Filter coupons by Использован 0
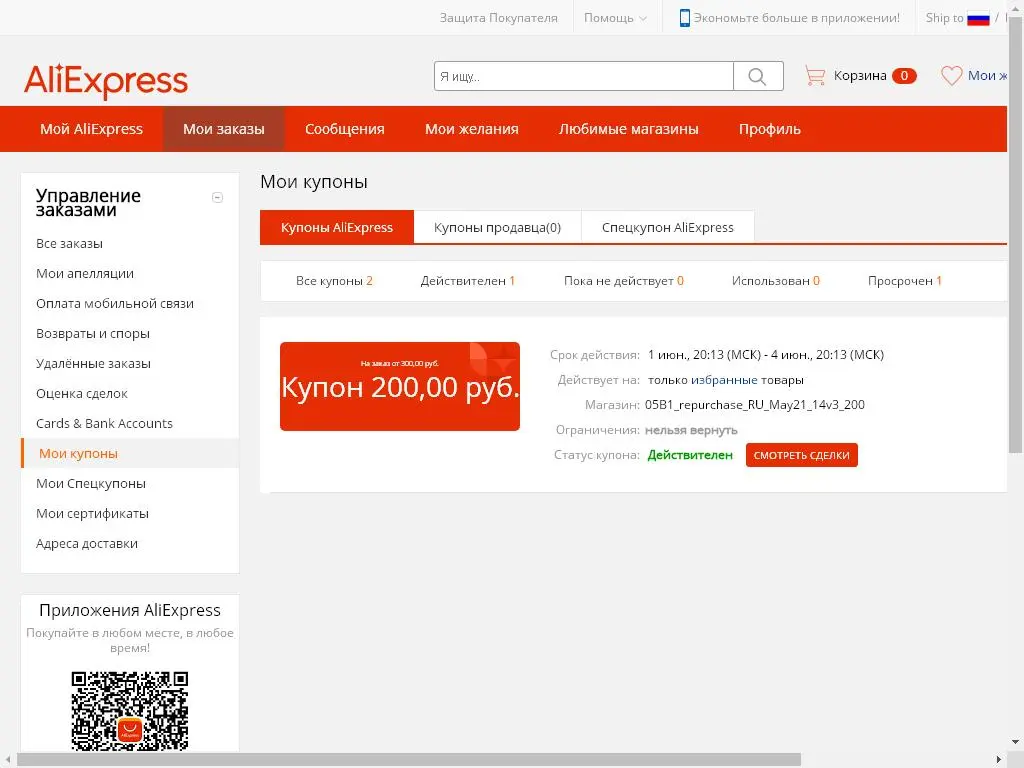This screenshot has width=1024, height=768. tap(776, 281)
